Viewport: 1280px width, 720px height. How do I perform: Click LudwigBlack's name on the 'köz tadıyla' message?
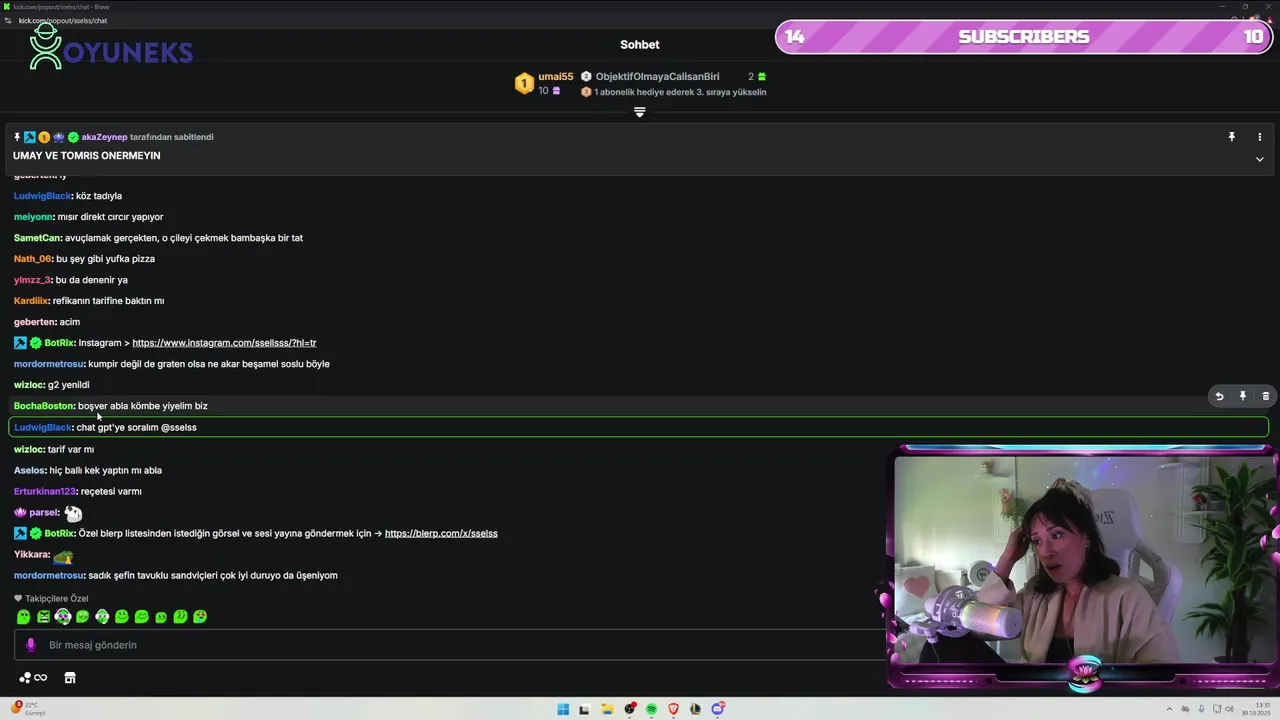point(42,196)
